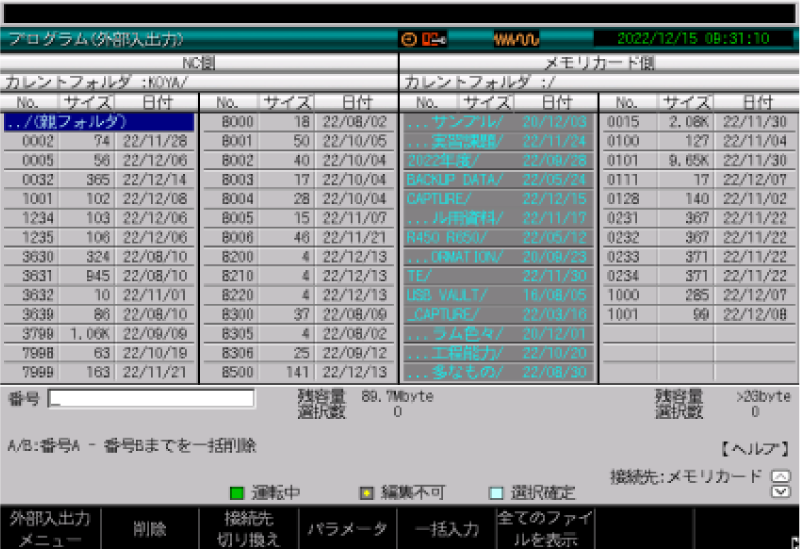Select memory card file 0100 row
The height and width of the screenshot is (549, 800).
(698, 141)
